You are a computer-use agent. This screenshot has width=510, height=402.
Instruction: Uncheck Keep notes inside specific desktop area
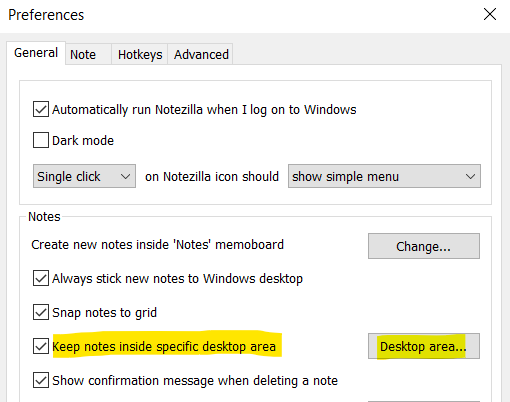tap(41, 346)
